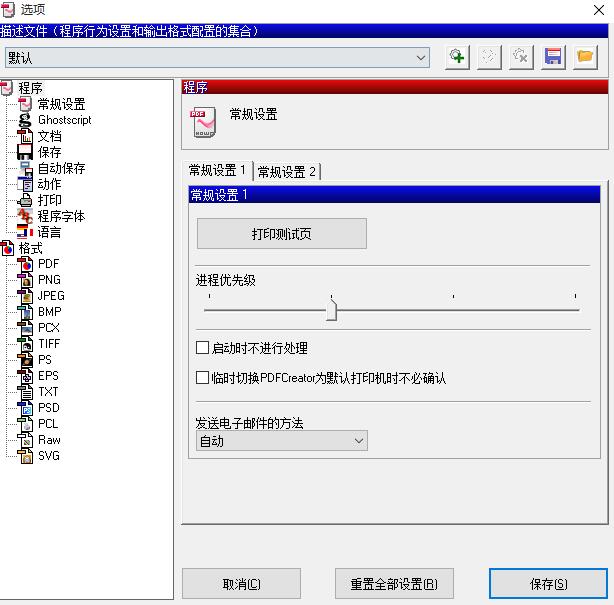The image size is (614, 605).
Task: Select the 格式 root tree node
Action: pos(31,248)
